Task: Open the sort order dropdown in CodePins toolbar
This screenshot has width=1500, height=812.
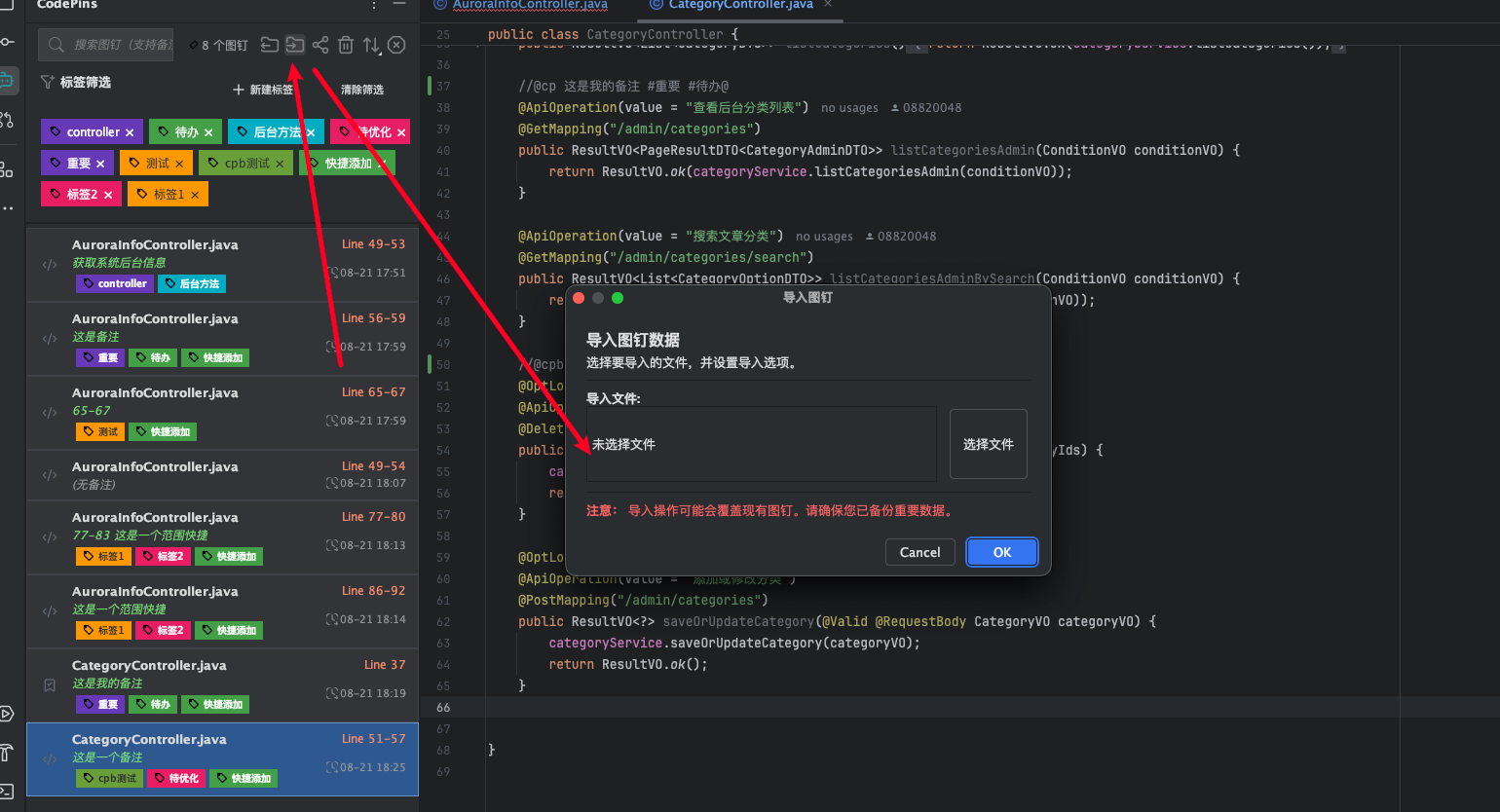Action: (371, 45)
